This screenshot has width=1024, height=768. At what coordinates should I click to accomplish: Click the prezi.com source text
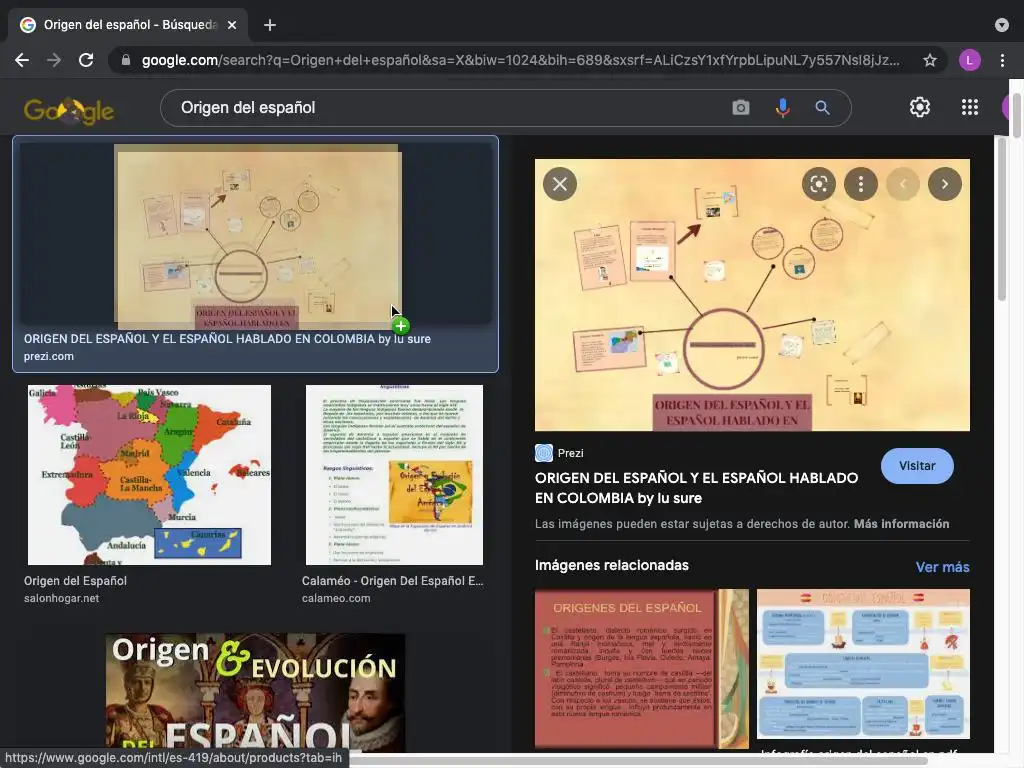click(x=49, y=357)
